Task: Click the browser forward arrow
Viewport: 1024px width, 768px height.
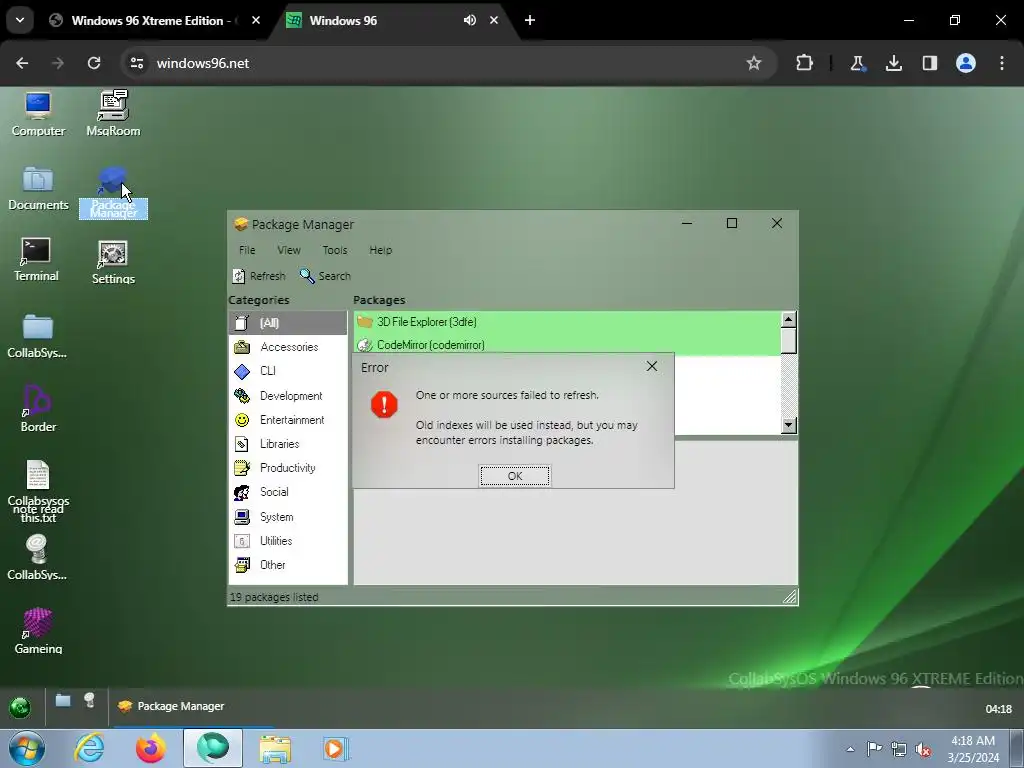Action: (x=58, y=63)
